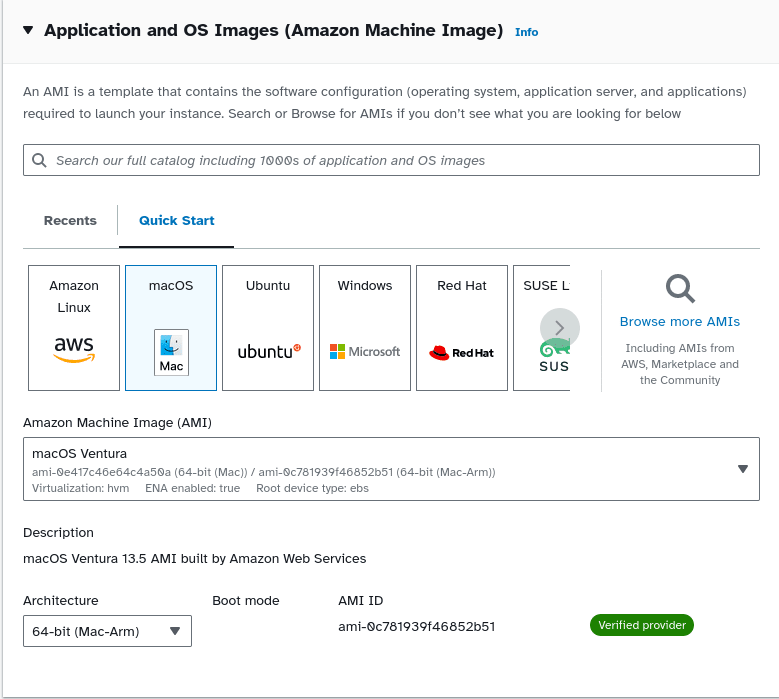Select the Ubuntu AMI card
This screenshot has height=699, width=779.
point(268,328)
